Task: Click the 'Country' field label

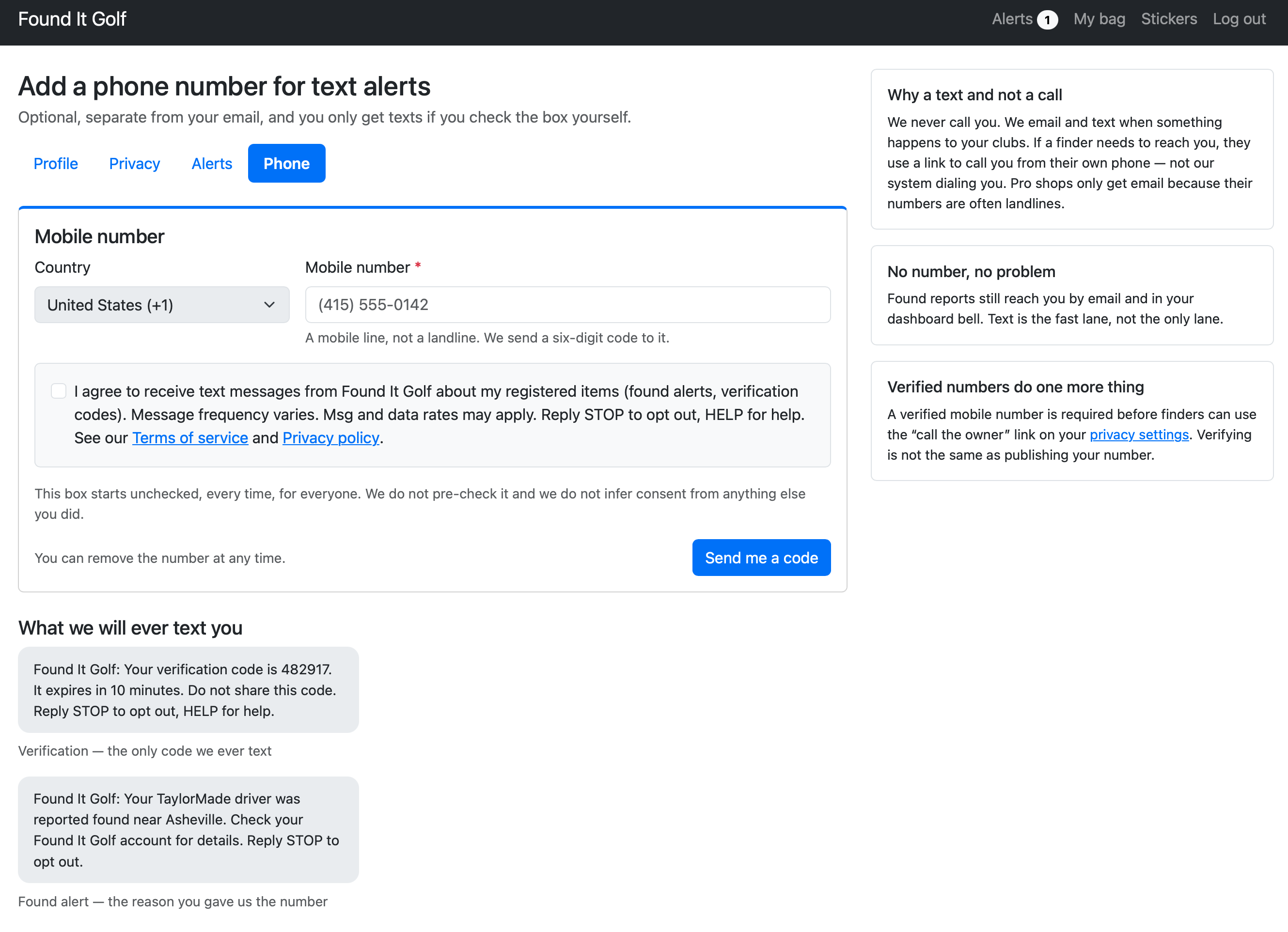Action: point(63,267)
